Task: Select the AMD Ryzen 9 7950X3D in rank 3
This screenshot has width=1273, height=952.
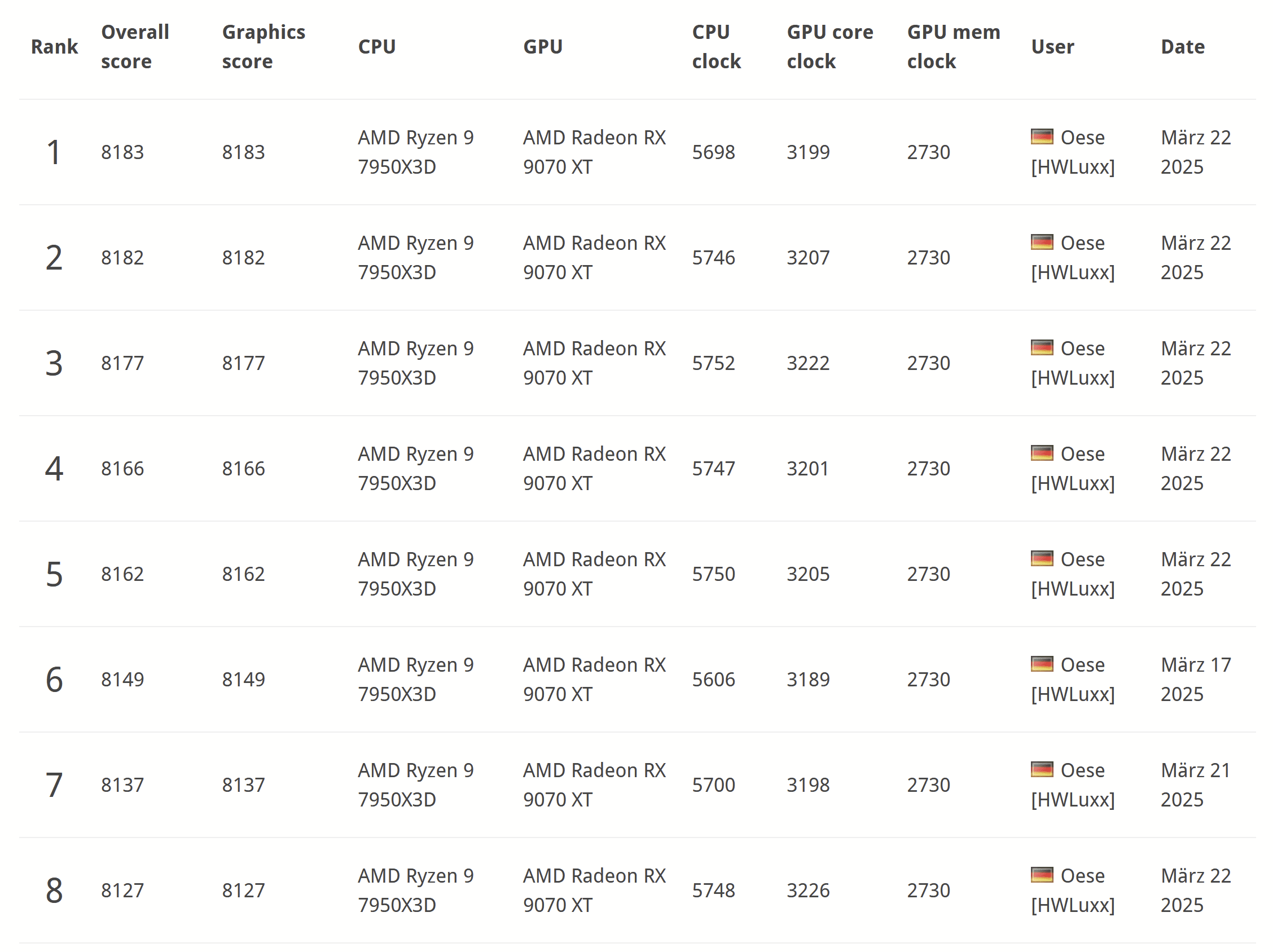Action: point(415,363)
